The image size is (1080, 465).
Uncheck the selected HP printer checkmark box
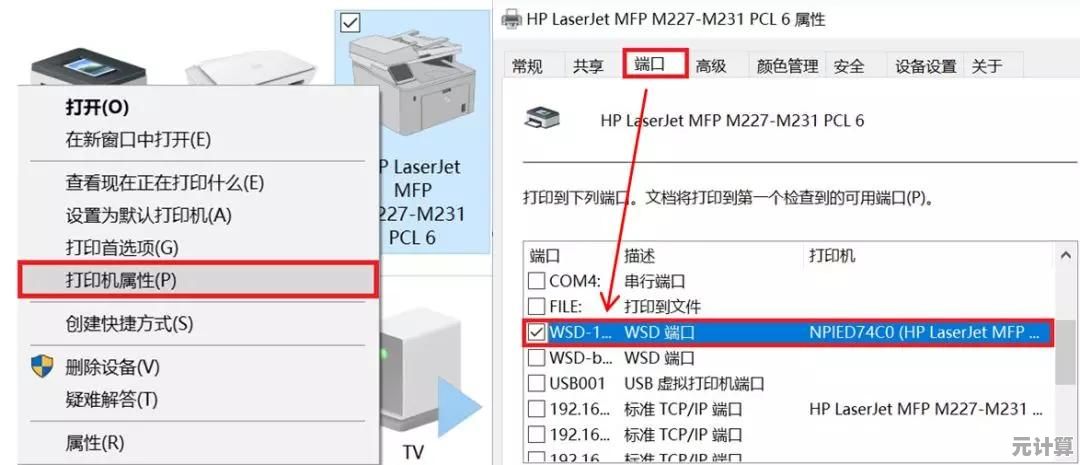click(x=351, y=23)
